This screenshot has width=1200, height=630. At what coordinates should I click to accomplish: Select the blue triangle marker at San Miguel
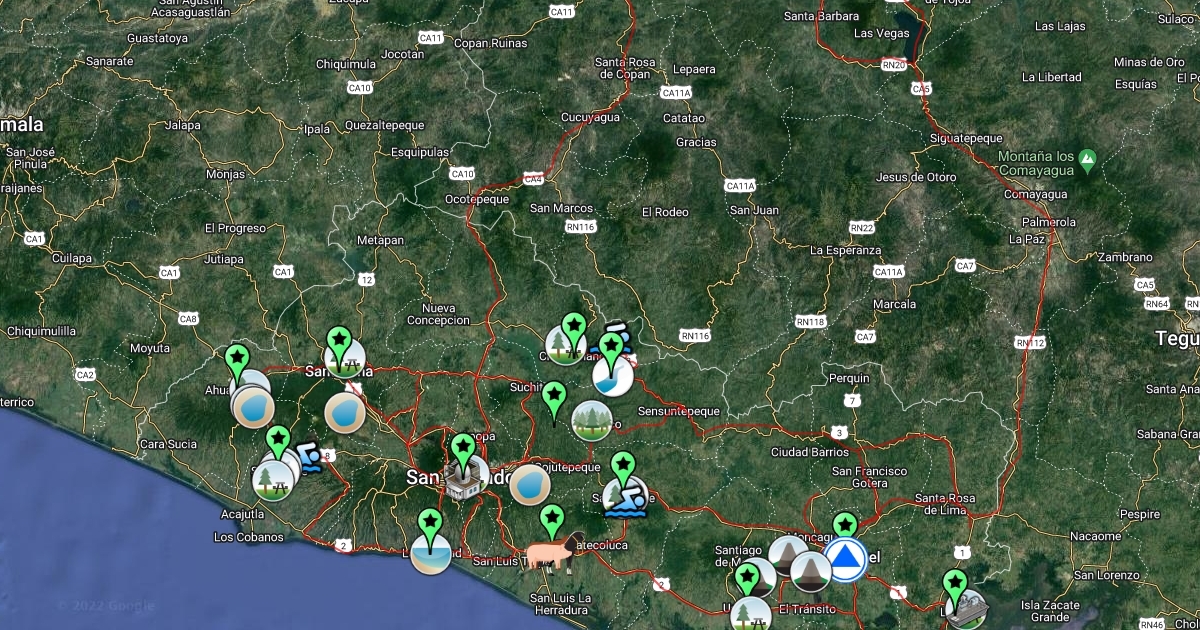pyautogui.click(x=845, y=557)
